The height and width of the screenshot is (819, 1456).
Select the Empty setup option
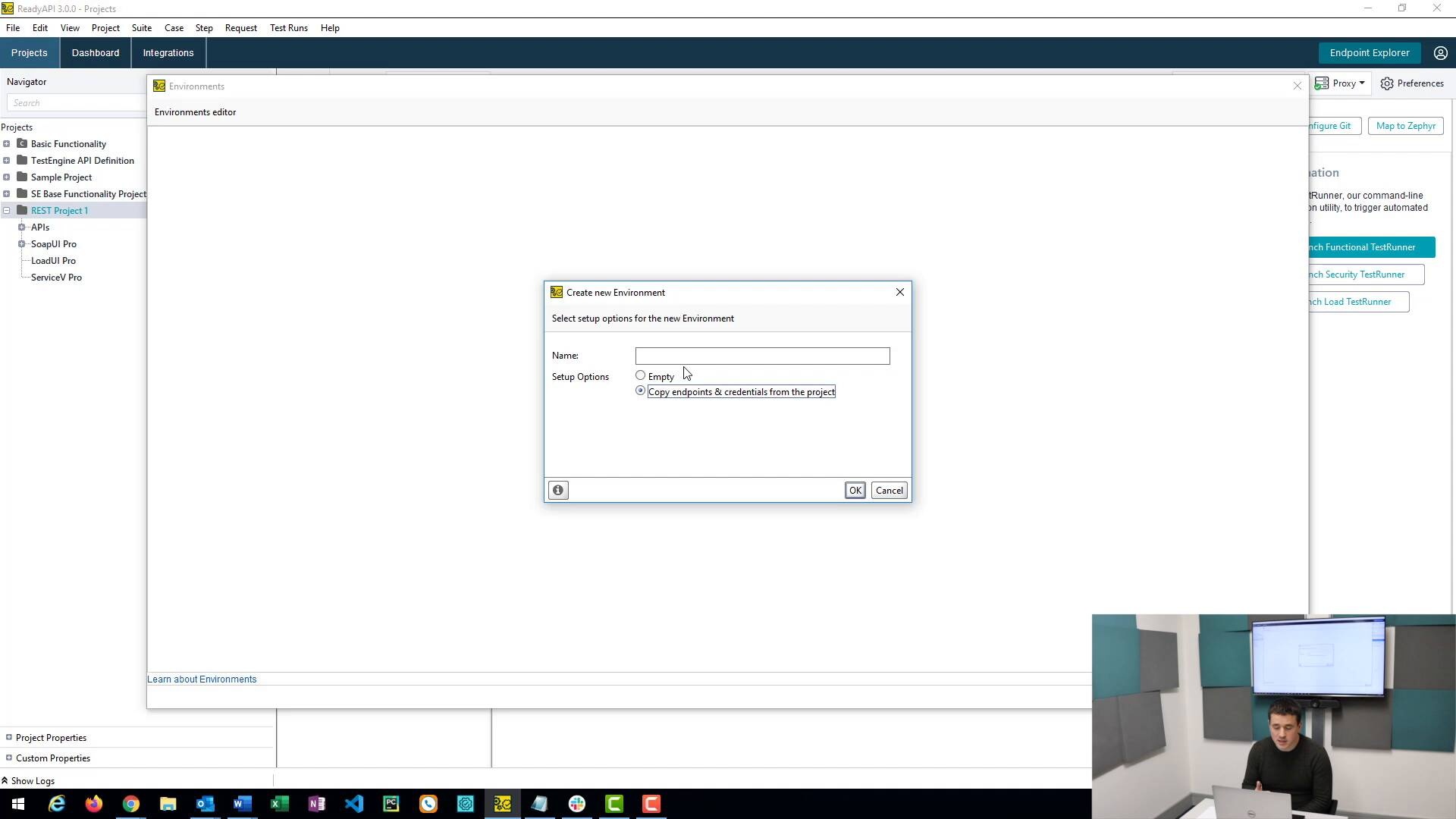pos(640,375)
